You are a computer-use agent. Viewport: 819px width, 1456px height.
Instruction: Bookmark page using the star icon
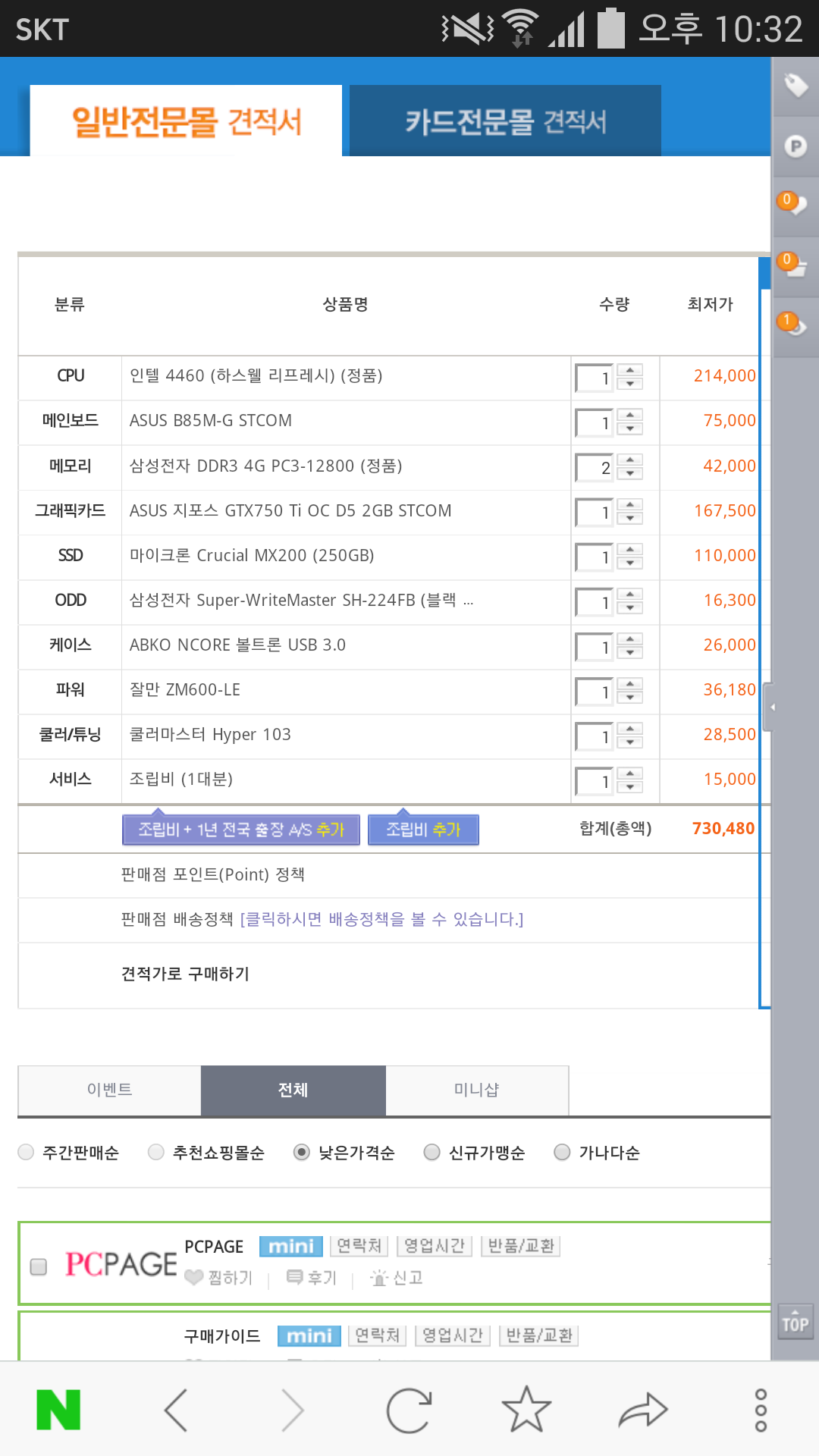tap(526, 1409)
